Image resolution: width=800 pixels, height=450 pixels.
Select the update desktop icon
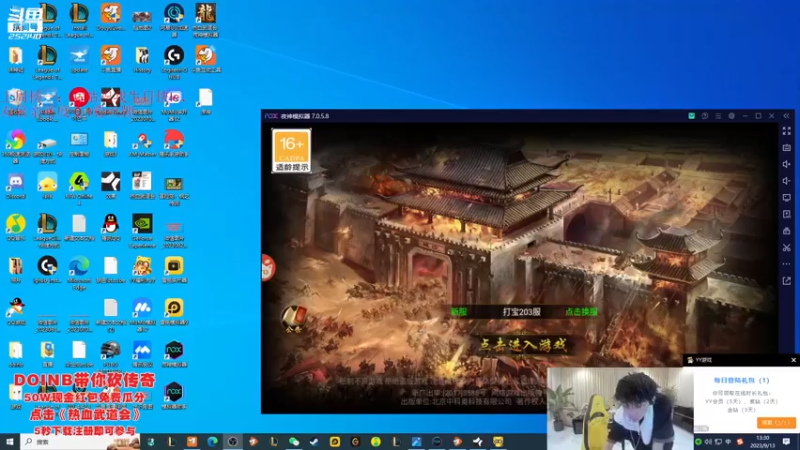pyautogui.click(x=79, y=59)
